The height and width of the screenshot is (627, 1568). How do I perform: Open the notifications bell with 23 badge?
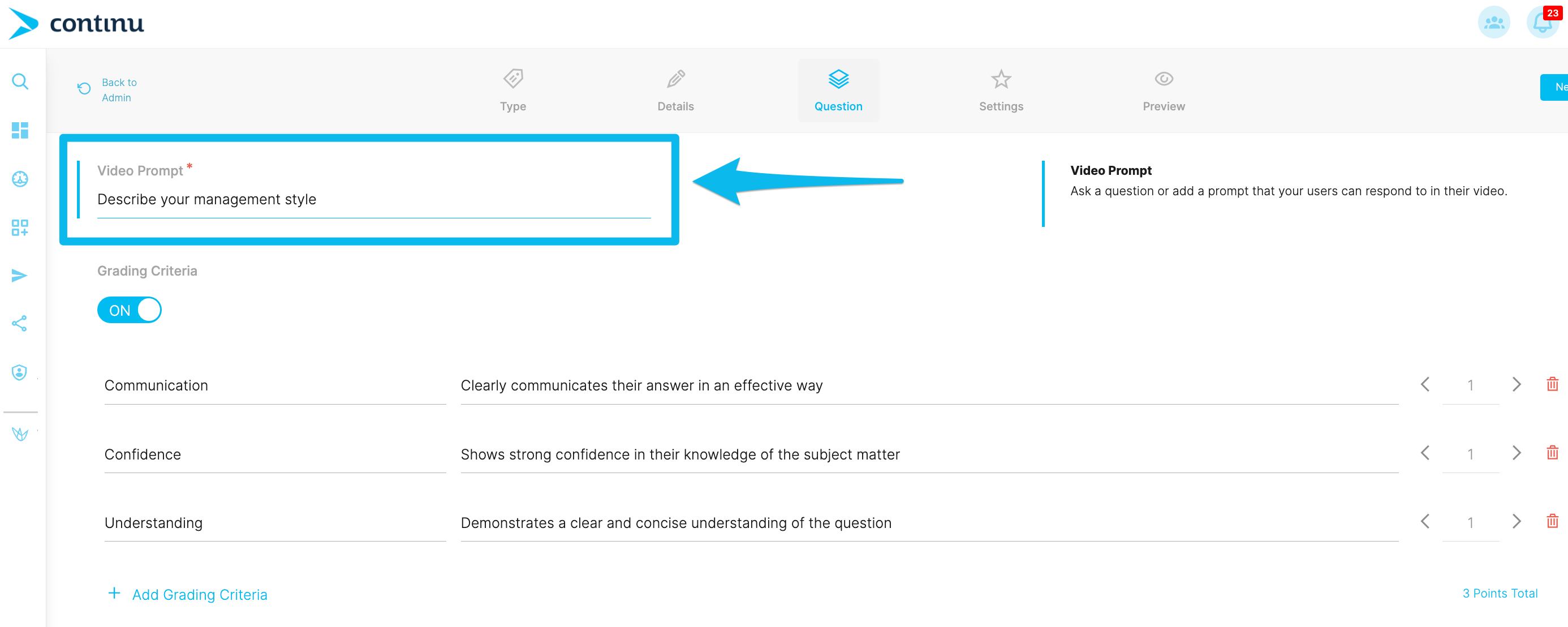(x=1543, y=23)
